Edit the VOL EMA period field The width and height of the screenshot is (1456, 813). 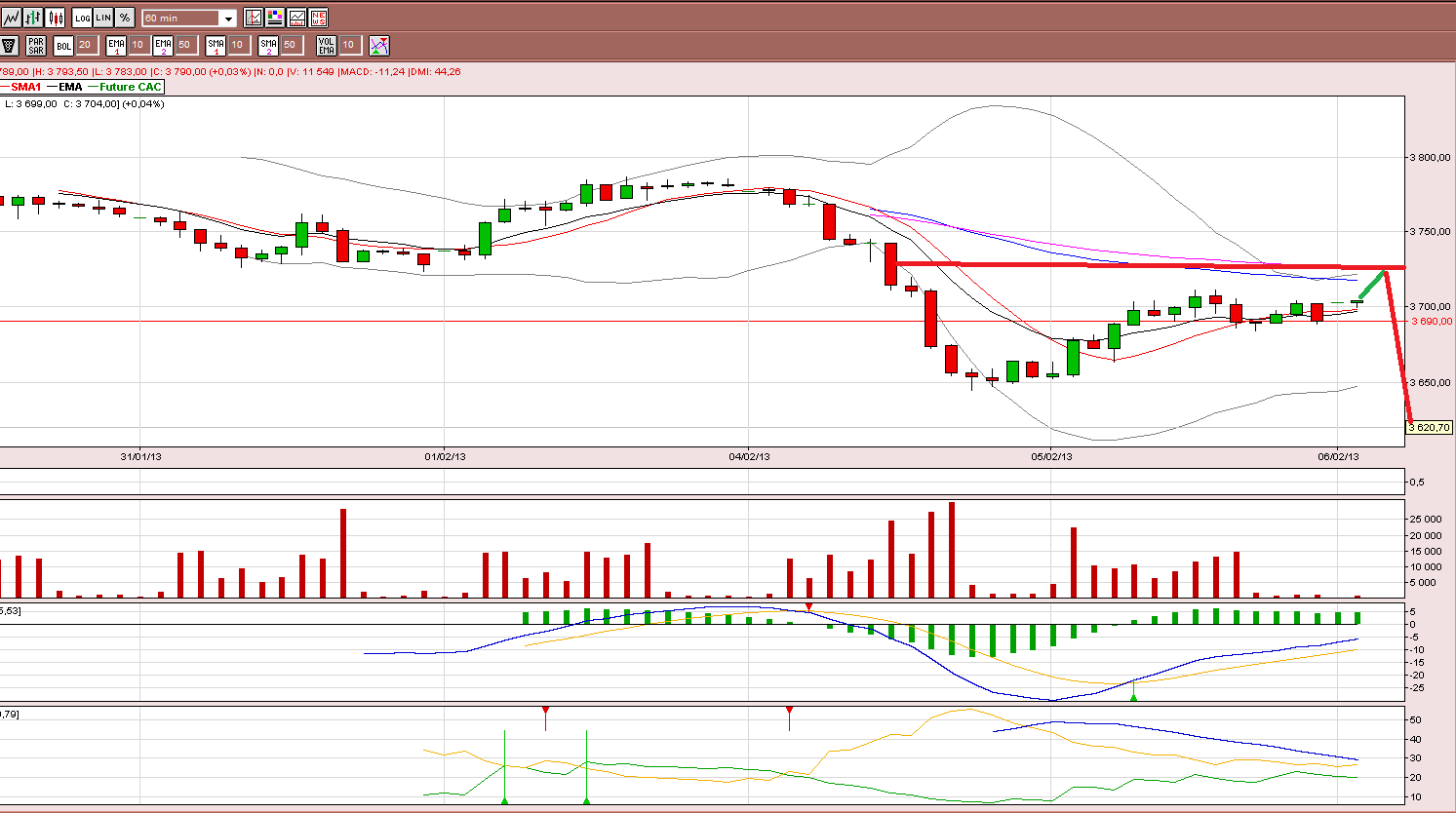(x=349, y=45)
